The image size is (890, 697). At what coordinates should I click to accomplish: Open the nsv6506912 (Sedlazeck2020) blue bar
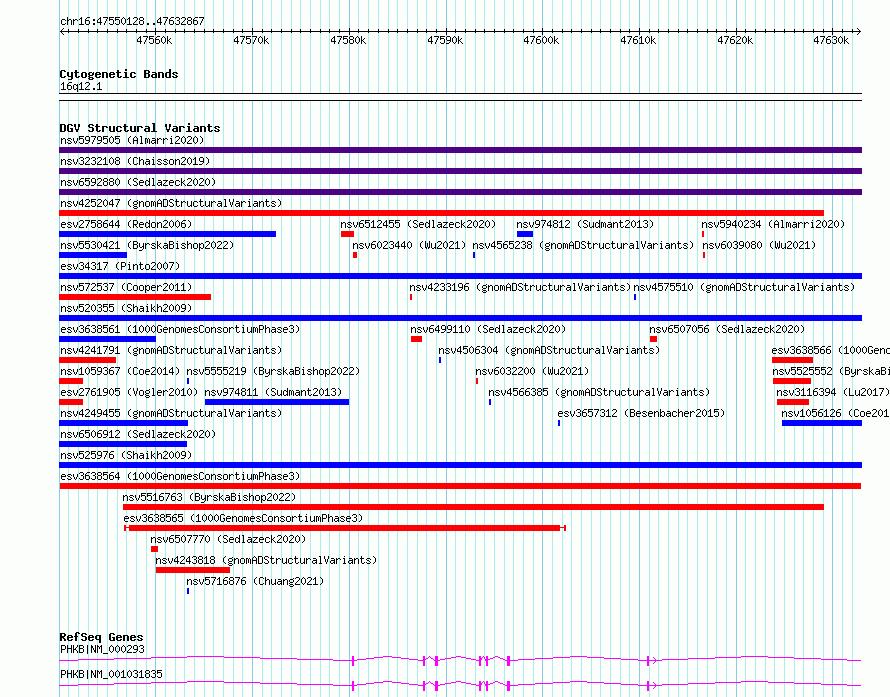click(x=123, y=444)
